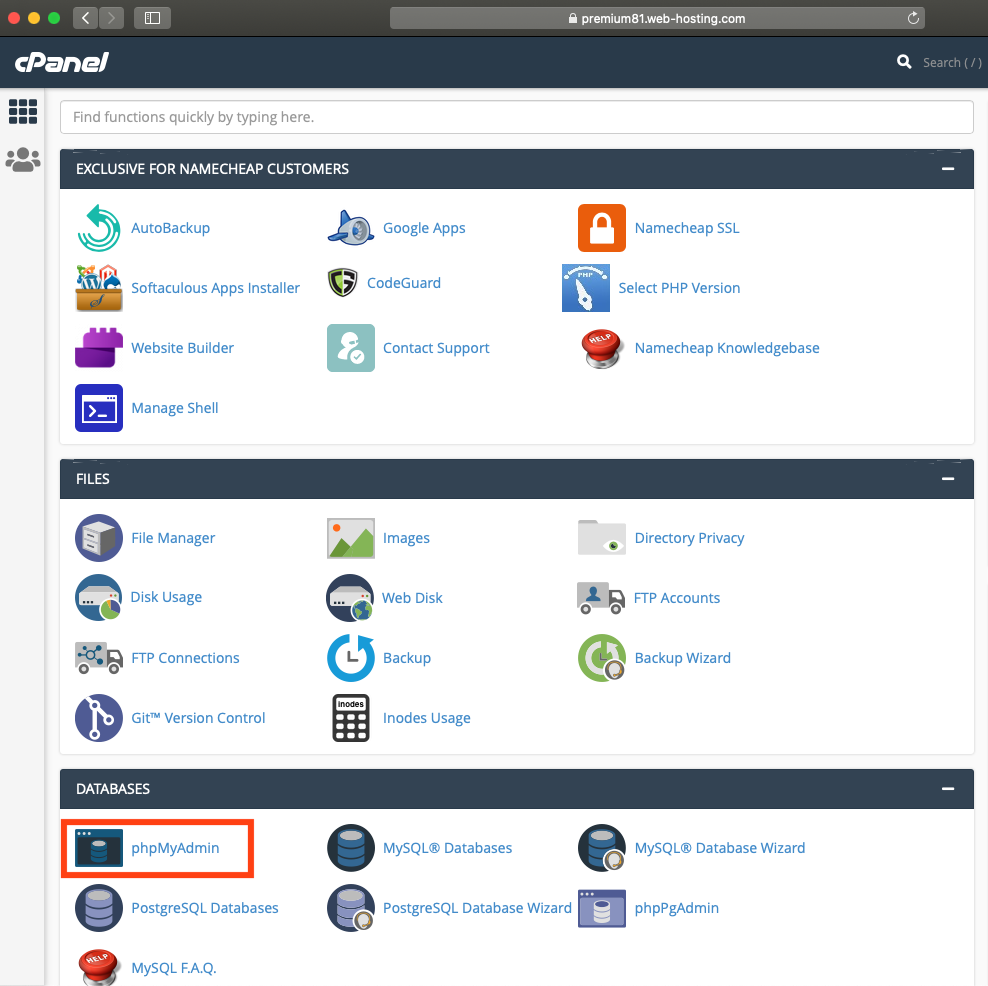
Task: Click the Website Builder purple block icon
Action: (x=99, y=348)
